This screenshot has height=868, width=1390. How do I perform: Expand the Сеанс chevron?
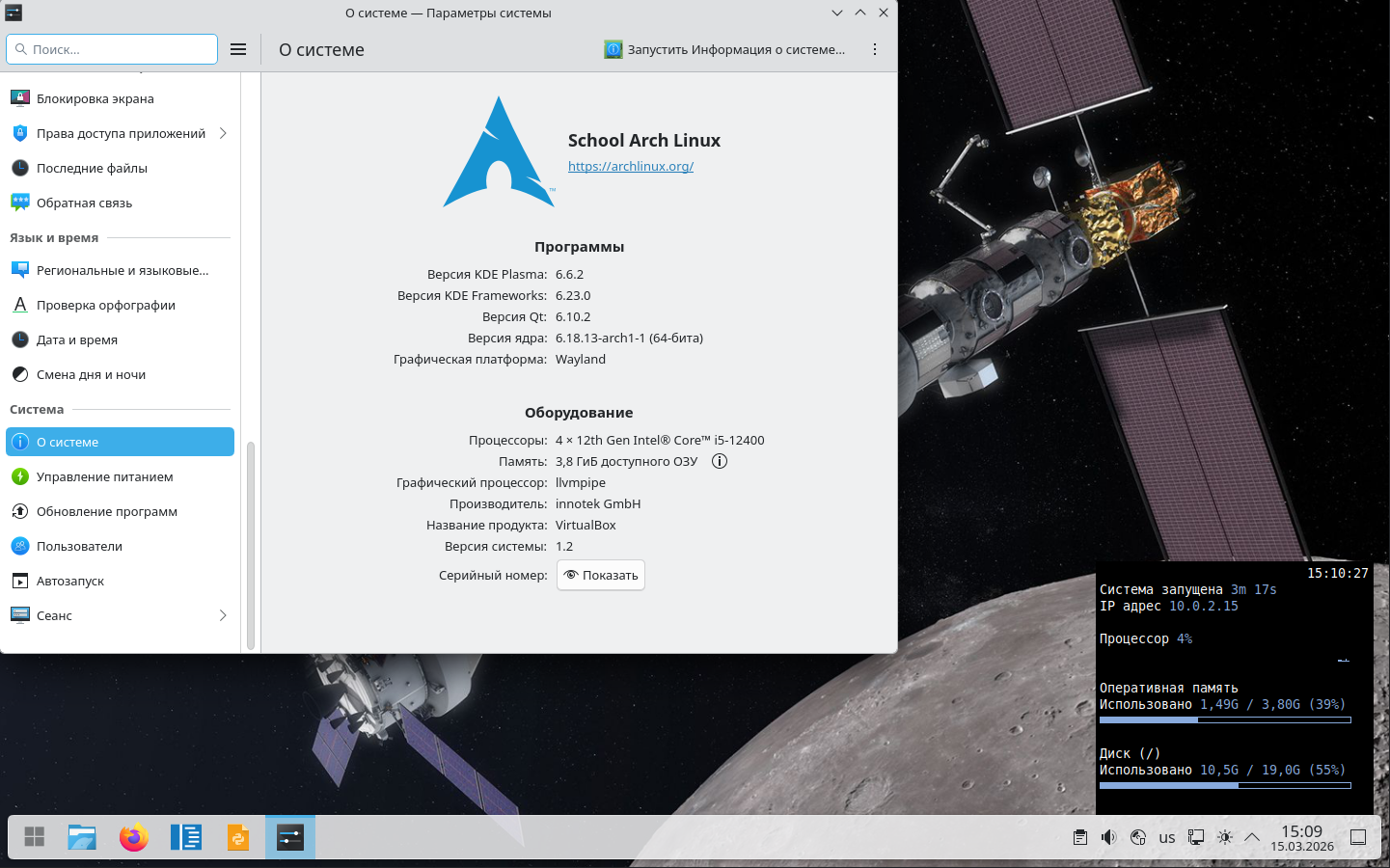(223, 615)
